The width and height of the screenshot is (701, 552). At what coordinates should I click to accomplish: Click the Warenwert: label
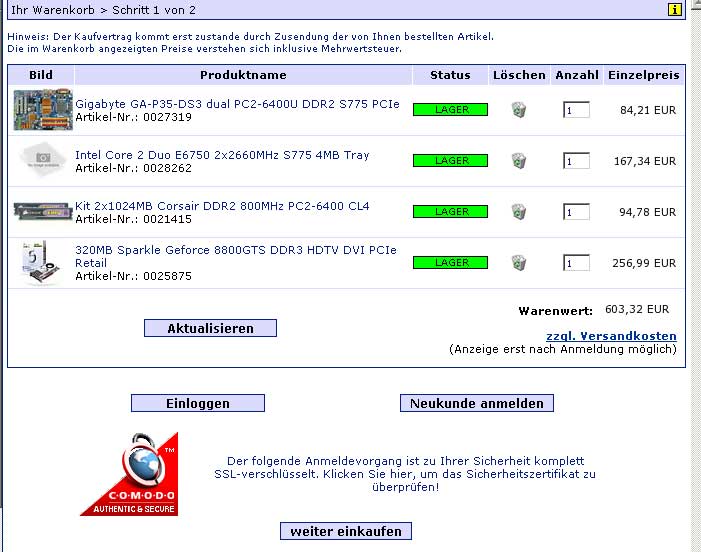coord(556,311)
